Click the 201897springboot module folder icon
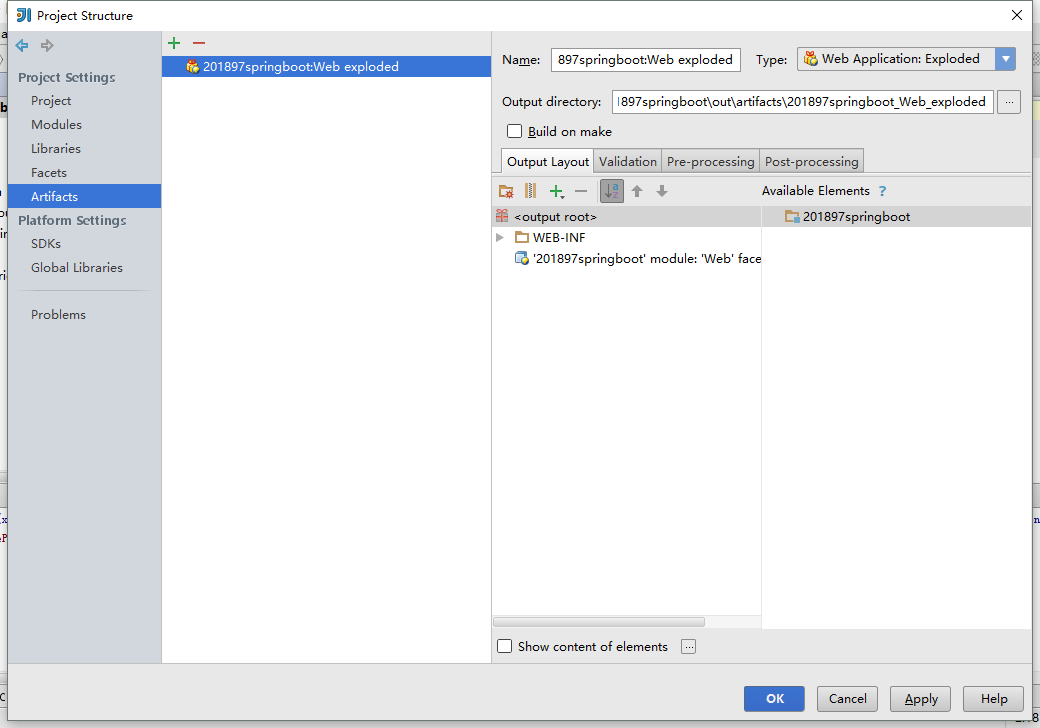This screenshot has height=728, width=1040. (792, 216)
